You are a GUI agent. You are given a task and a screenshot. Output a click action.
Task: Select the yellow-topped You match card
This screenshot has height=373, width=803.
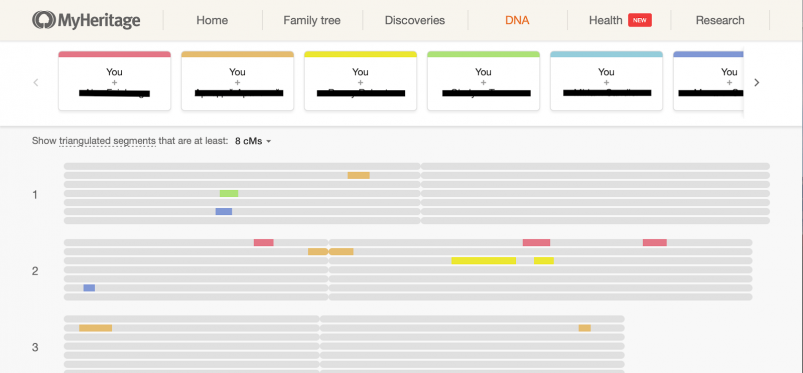point(361,81)
